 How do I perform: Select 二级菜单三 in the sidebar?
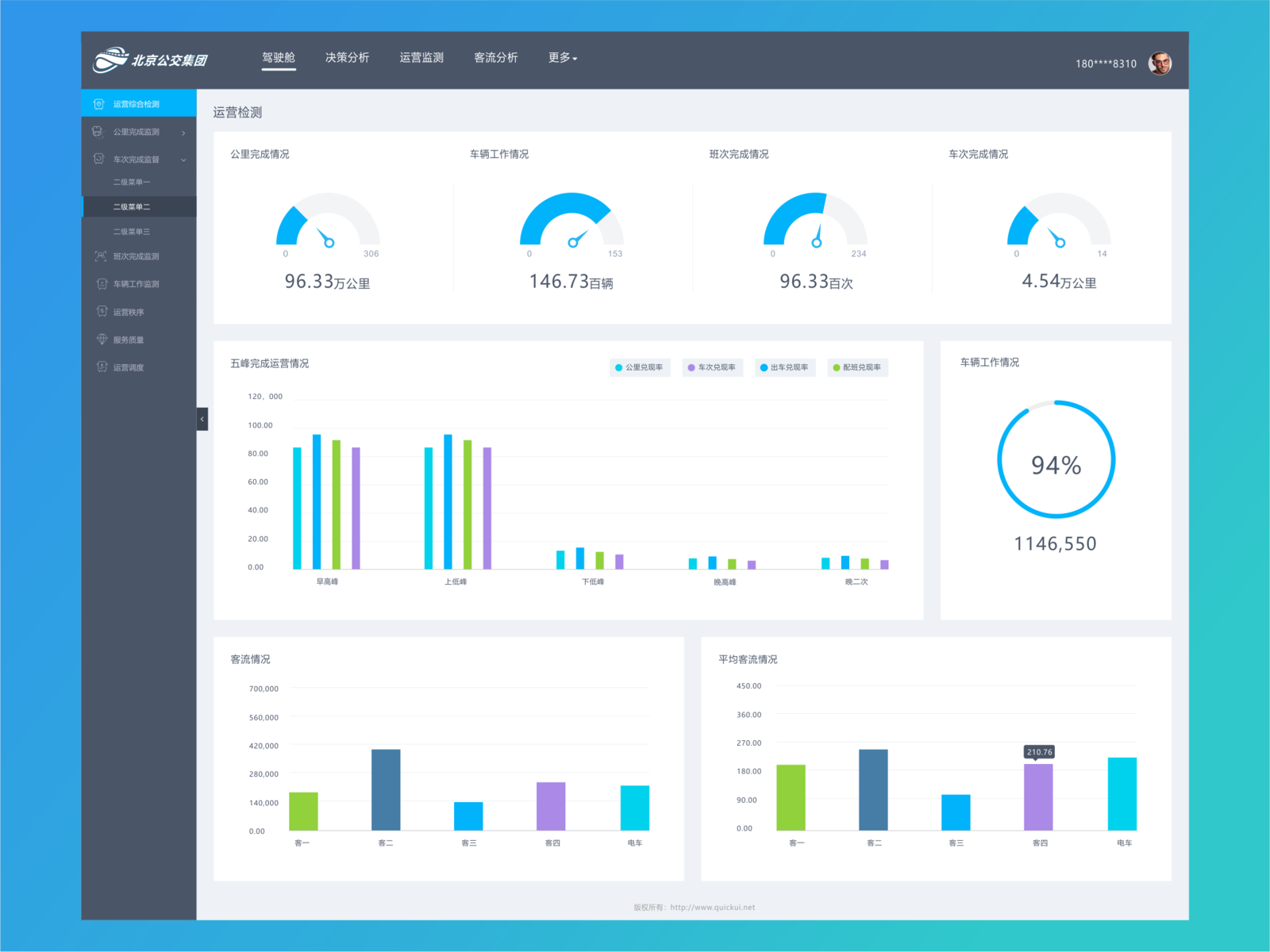(x=132, y=231)
